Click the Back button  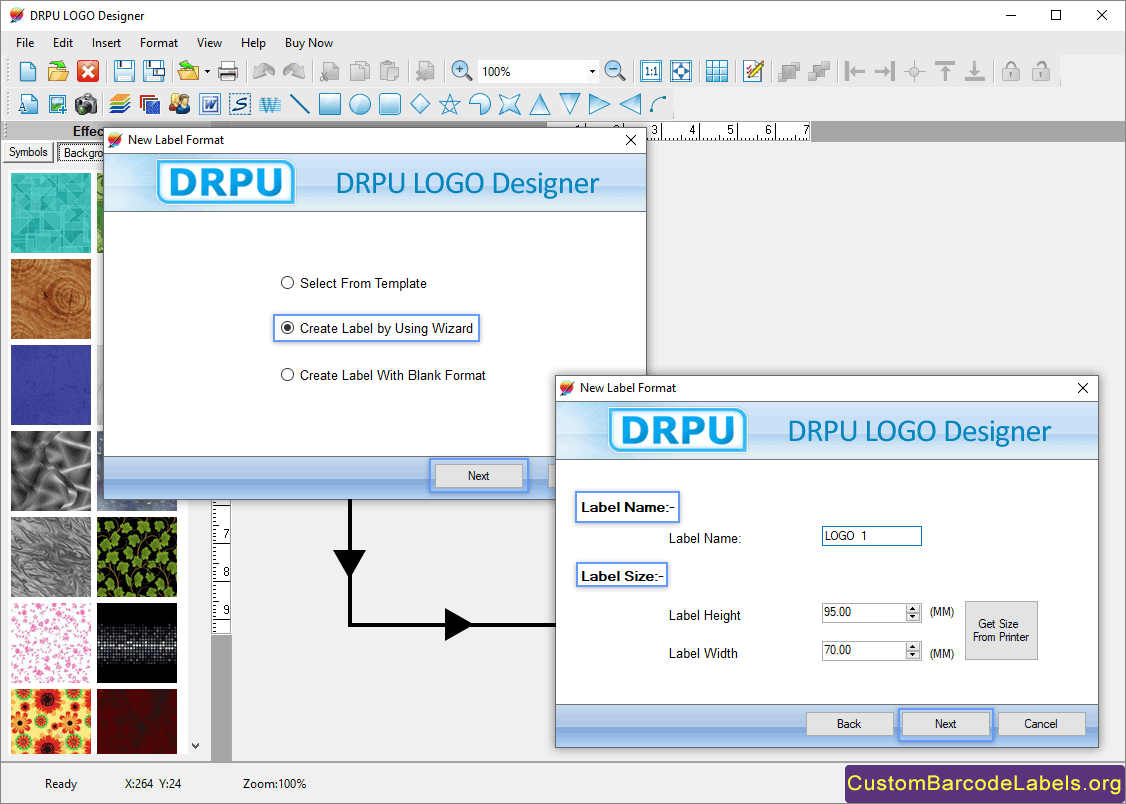pyautogui.click(x=849, y=724)
